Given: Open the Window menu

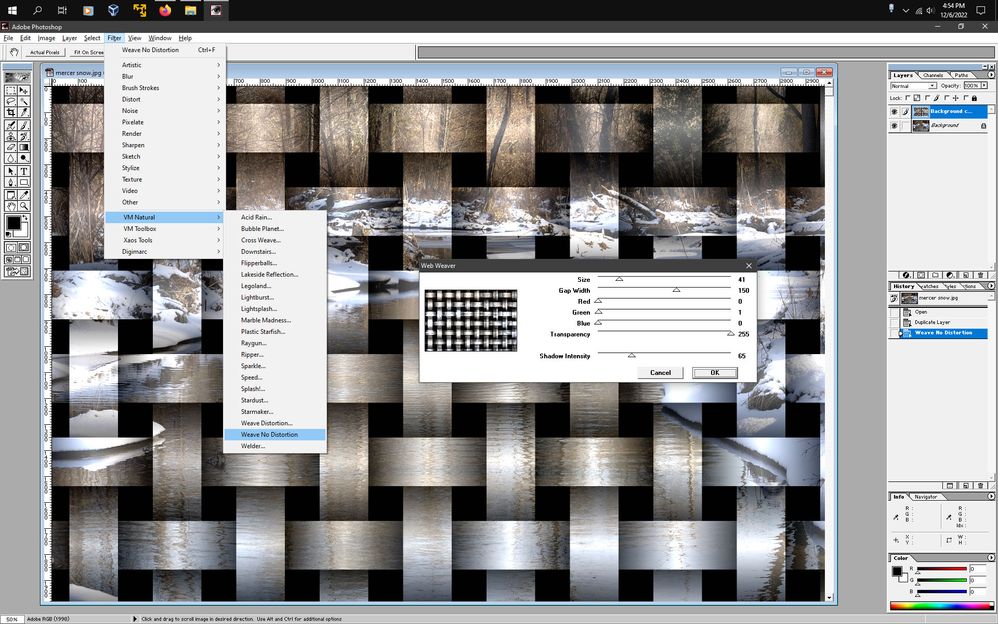Looking at the screenshot, I should [160, 38].
